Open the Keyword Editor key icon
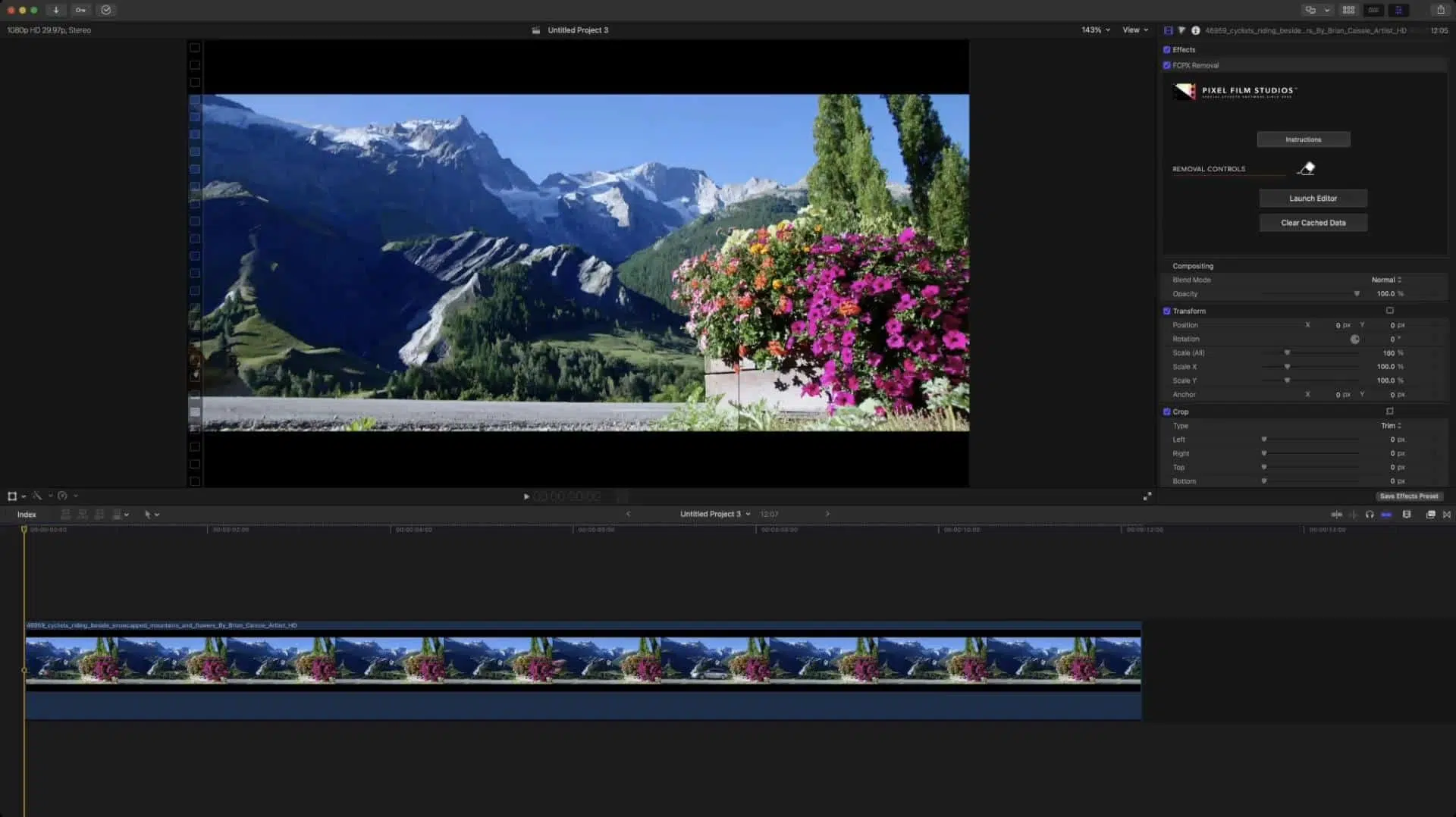This screenshot has height=817, width=1456. coord(80,10)
